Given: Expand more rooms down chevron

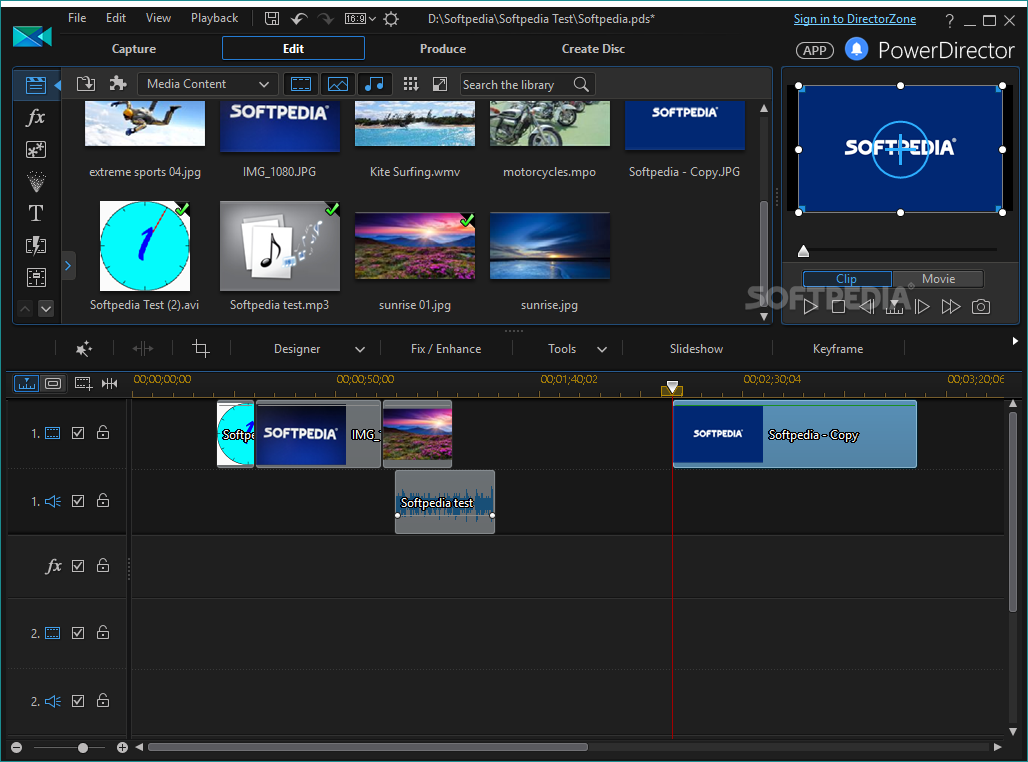Looking at the screenshot, I should [46, 308].
